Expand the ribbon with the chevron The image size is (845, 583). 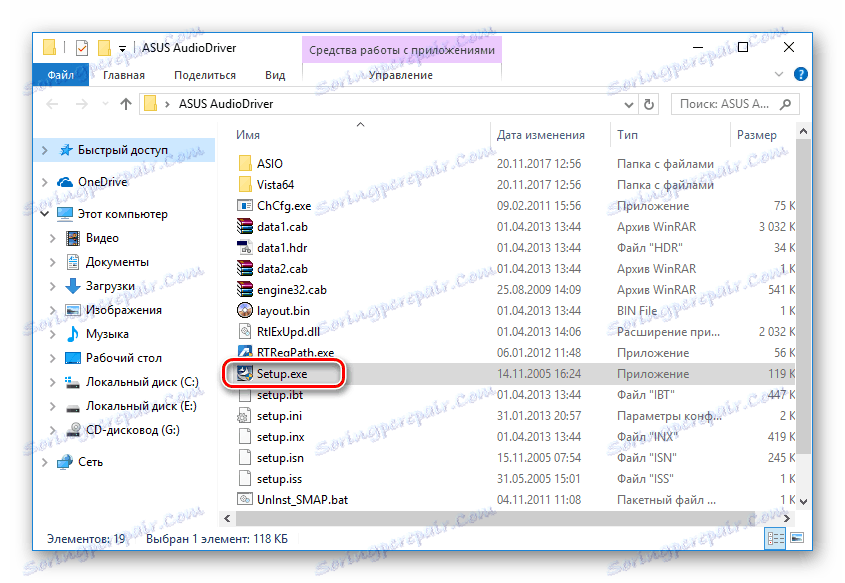click(779, 74)
